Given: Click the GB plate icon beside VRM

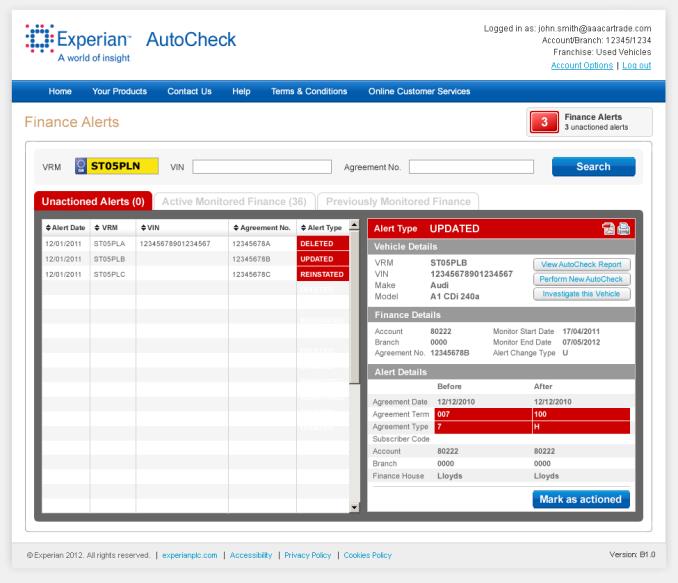Looking at the screenshot, I should pos(81,166).
